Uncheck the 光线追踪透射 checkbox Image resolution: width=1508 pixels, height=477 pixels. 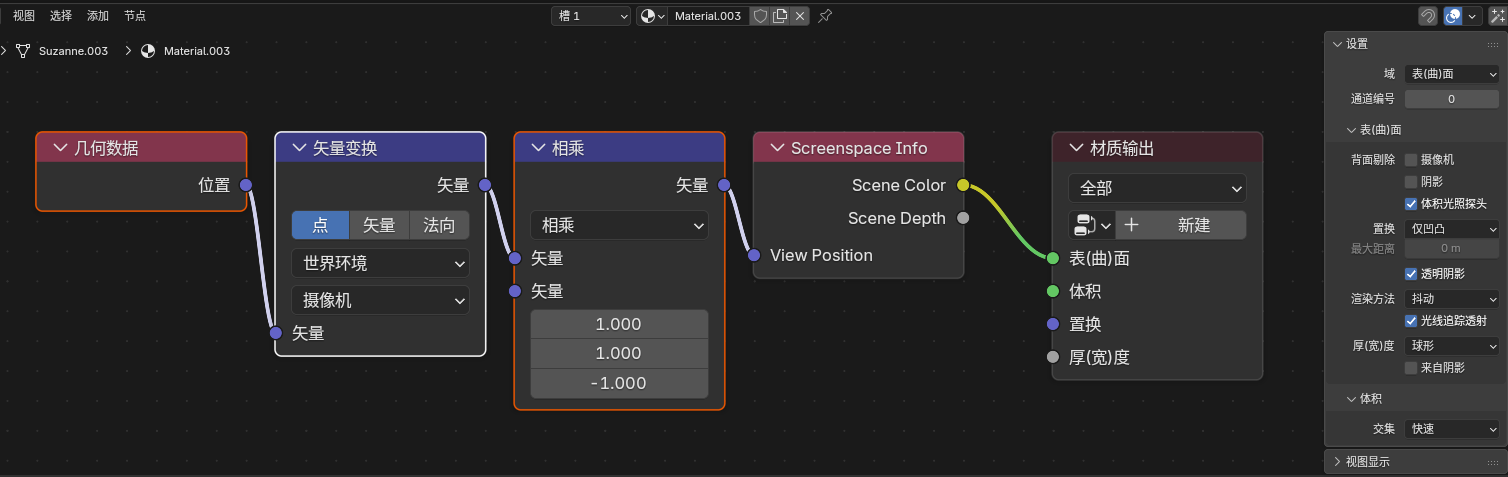[1411, 321]
